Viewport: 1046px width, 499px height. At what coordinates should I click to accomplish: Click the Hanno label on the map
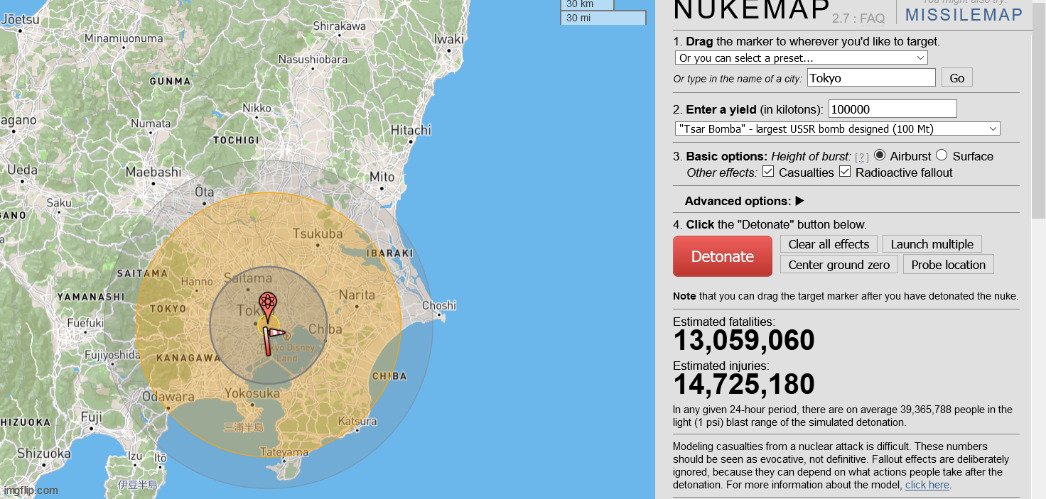pyautogui.click(x=197, y=282)
